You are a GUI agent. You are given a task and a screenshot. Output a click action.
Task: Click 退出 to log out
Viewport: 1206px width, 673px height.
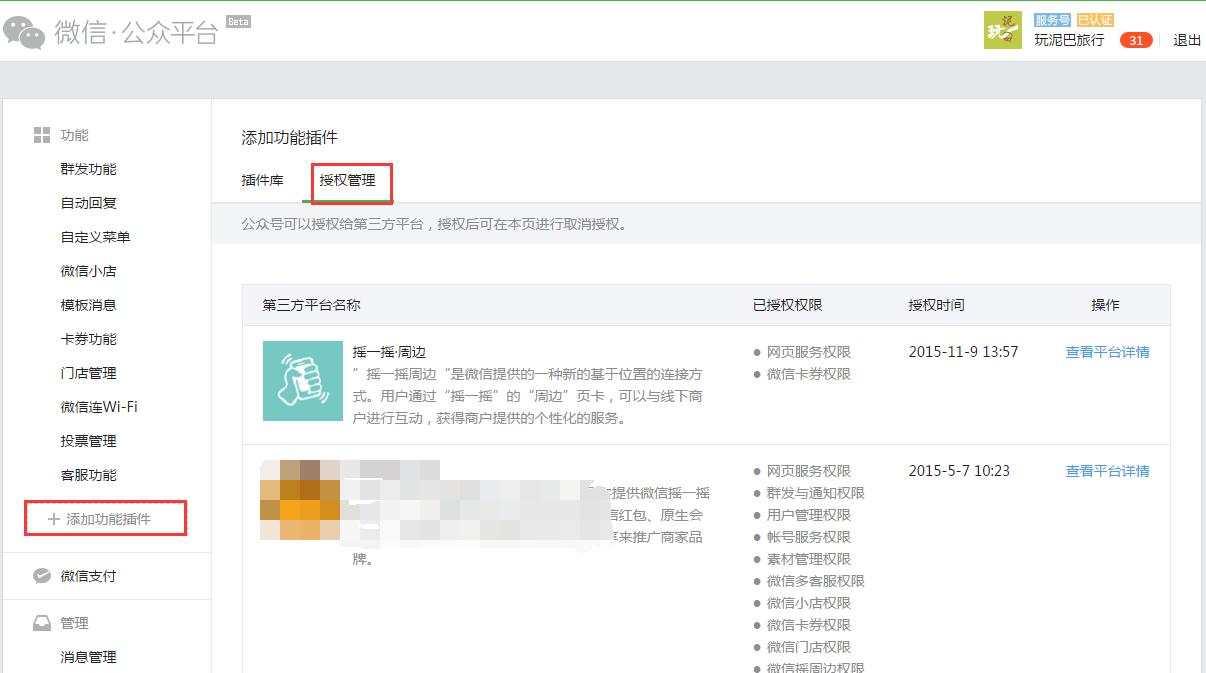click(x=1187, y=41)
